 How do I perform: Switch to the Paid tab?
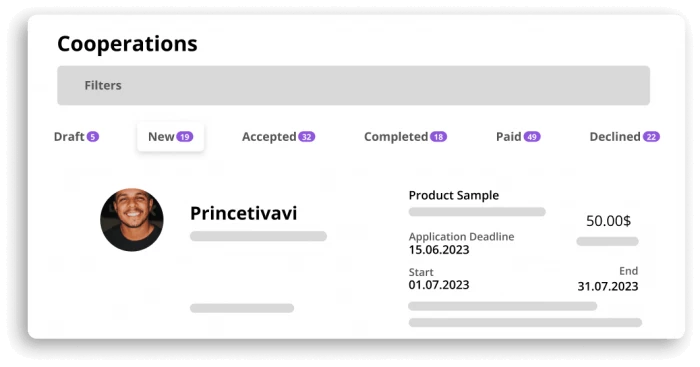pyautogui.click(x=518, y=137)
